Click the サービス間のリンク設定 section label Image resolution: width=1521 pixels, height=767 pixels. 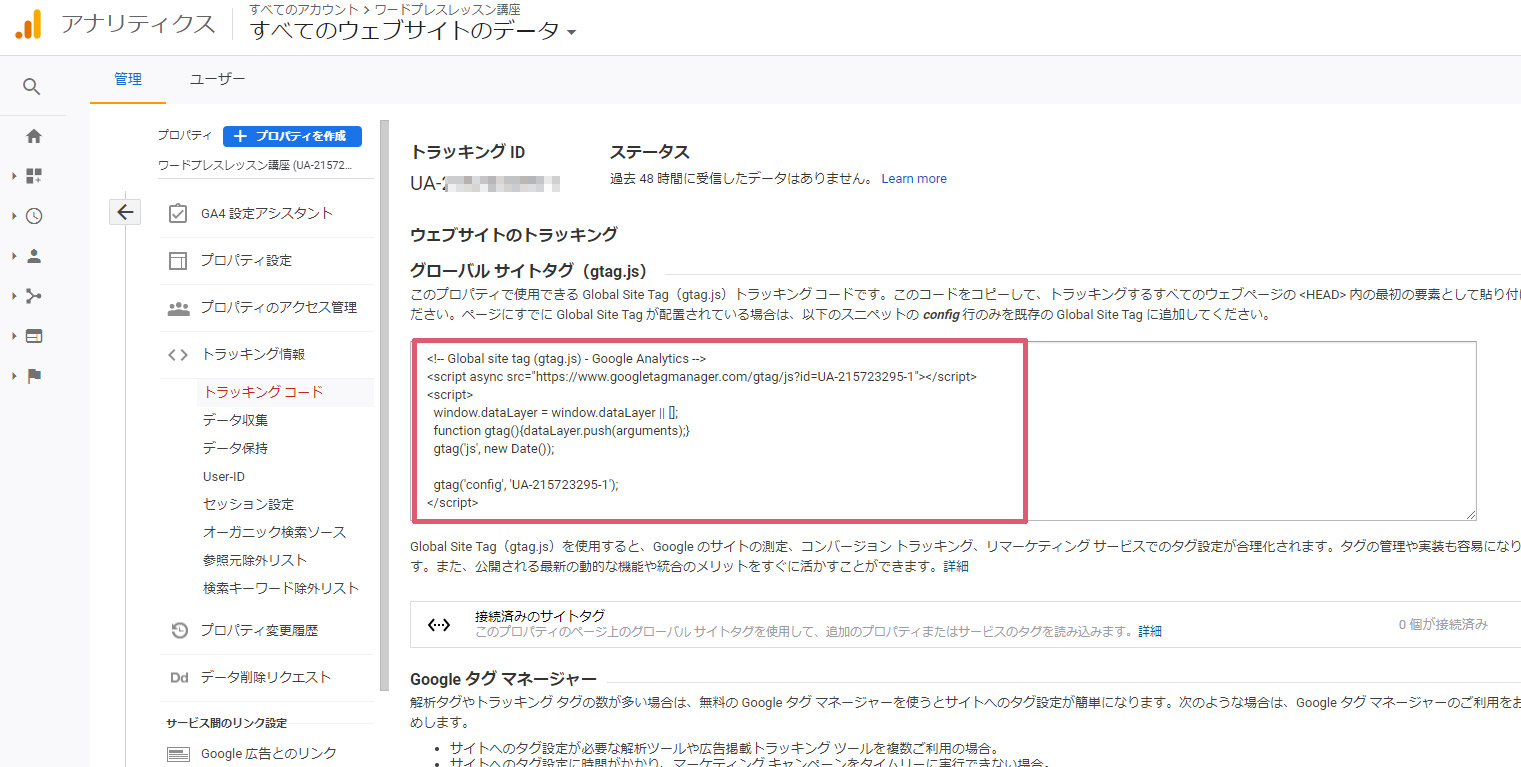[x=227, y=723]
